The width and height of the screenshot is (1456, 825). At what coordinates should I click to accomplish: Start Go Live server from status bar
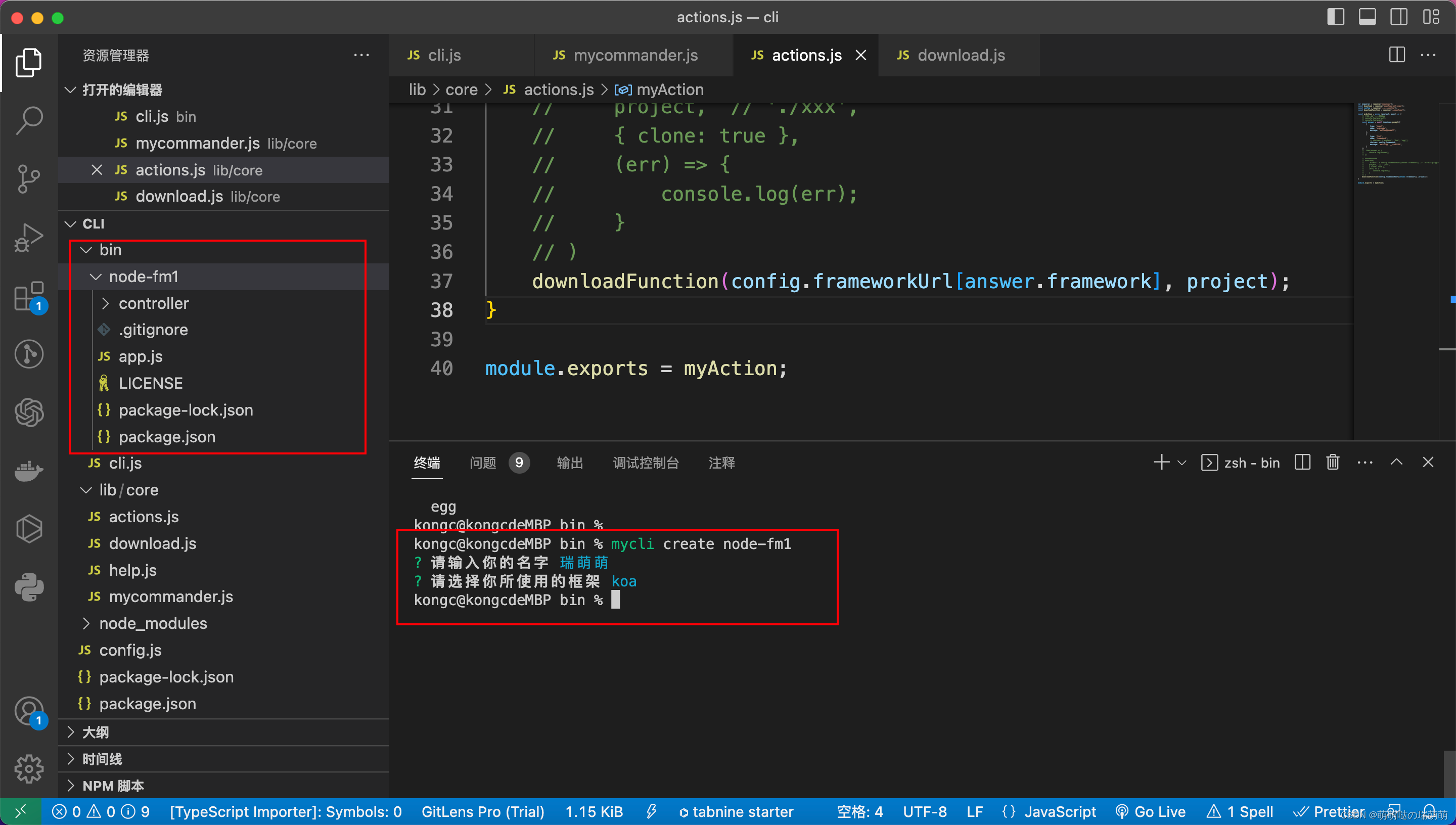(x=1151, y=811)
